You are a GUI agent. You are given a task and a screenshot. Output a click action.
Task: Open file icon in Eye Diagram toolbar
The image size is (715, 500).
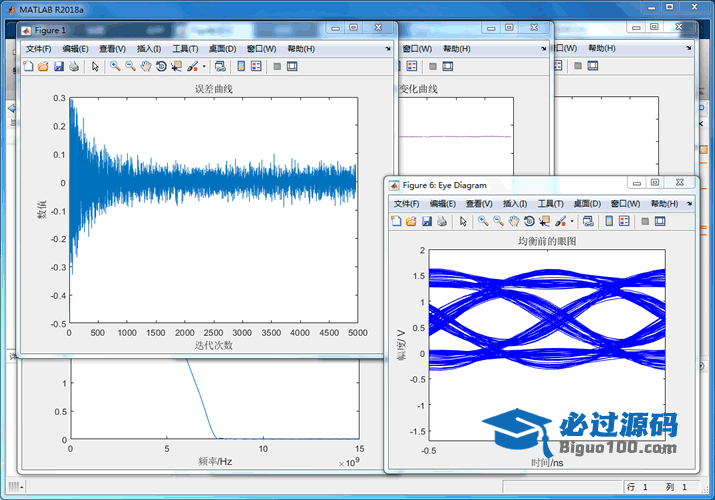tap(411, 221)
